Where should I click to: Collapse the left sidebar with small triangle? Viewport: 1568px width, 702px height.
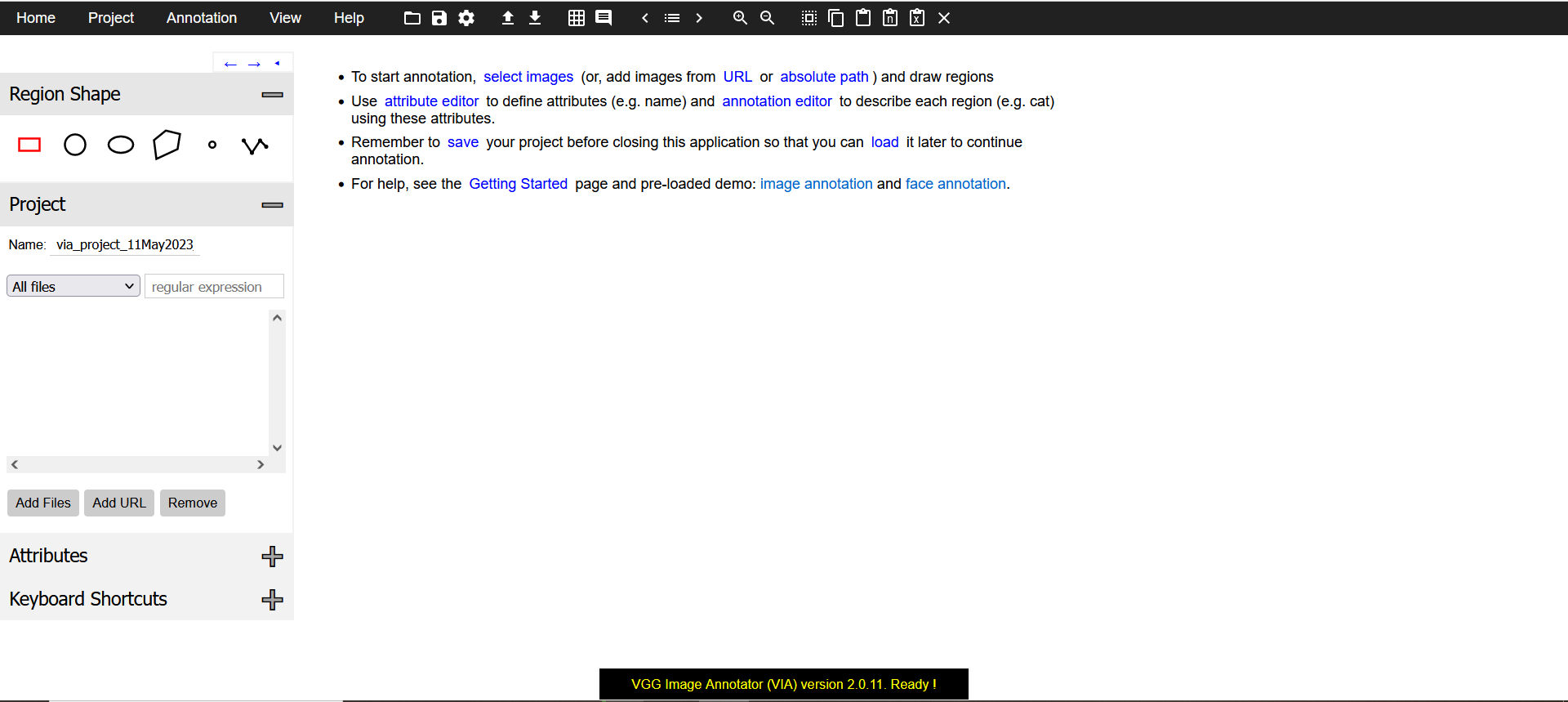tap(278, 63)
